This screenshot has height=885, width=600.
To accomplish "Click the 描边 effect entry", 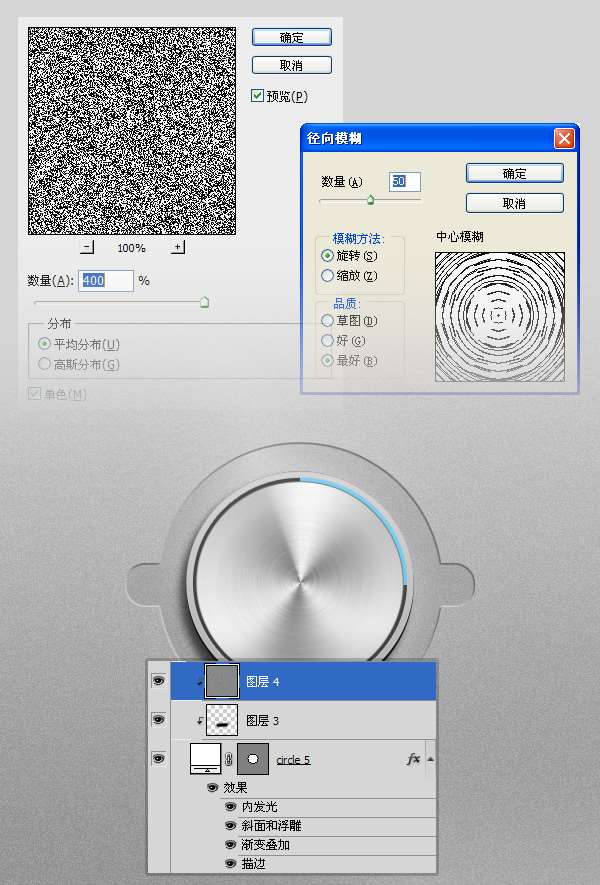I will click(x=253, y=864).
